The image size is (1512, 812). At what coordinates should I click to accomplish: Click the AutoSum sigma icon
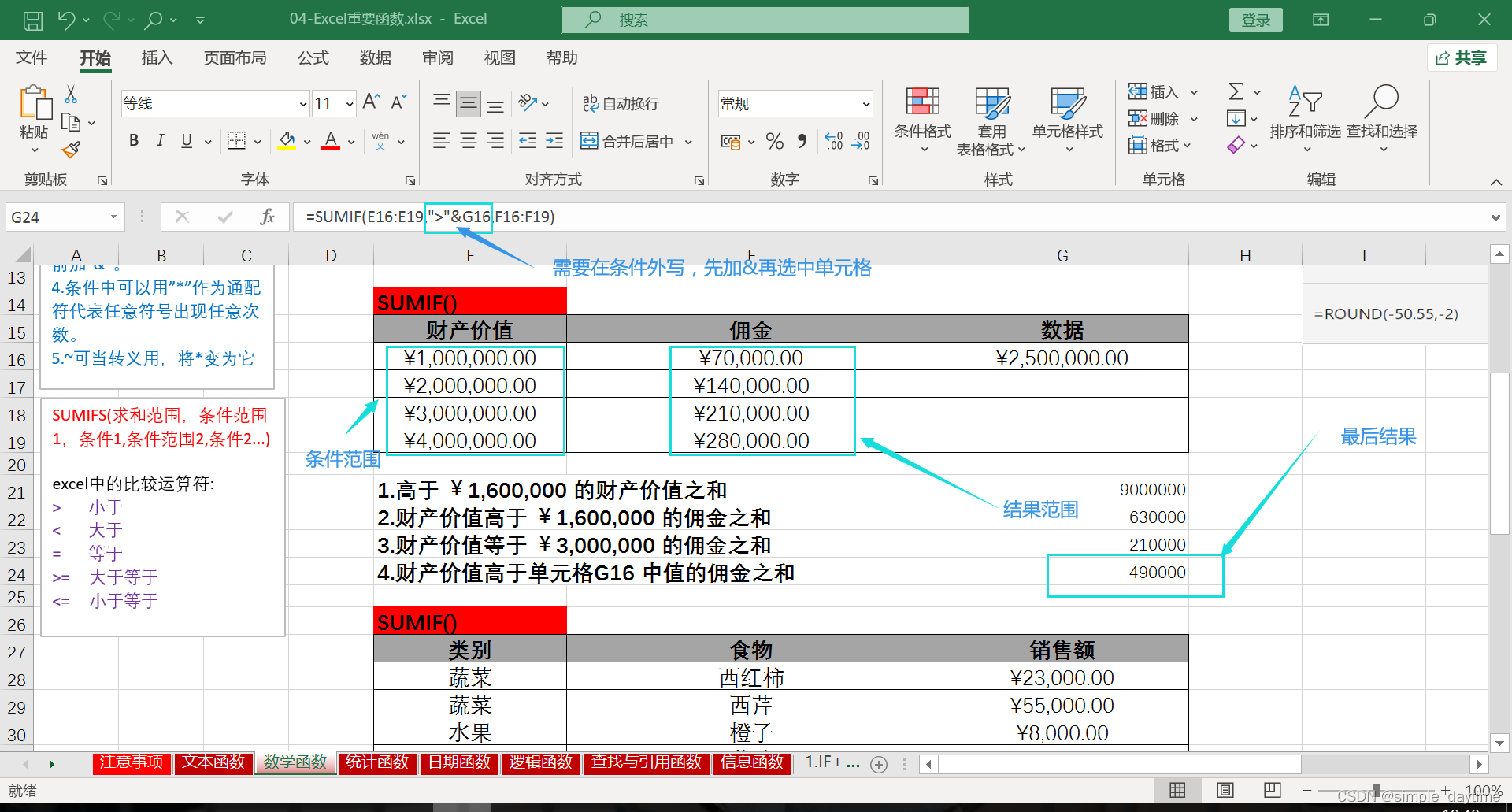click(1236, 92)
